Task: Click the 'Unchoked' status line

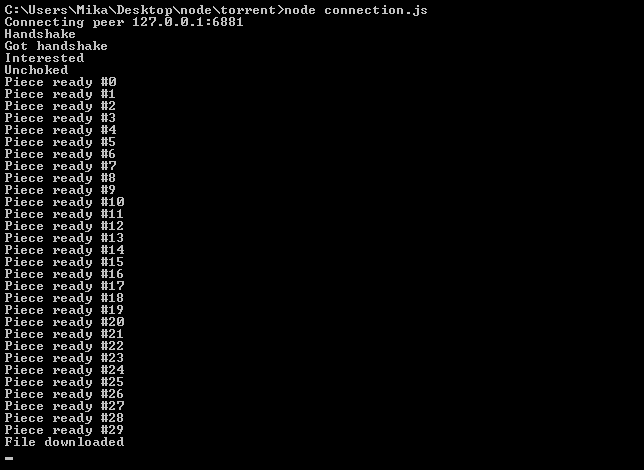Action: [x=36, y=70]
